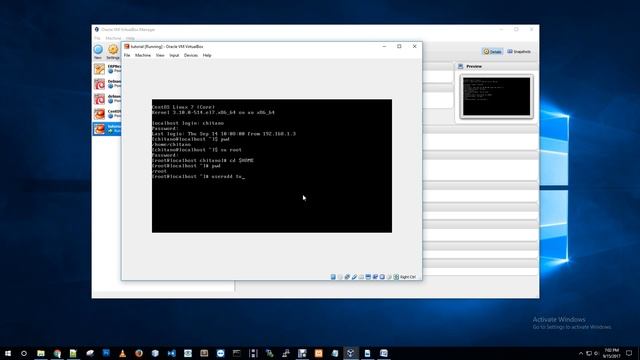Open the View menu of the VM window
Image resolution: width=640 pixels, height=360 pixels.
pyautogui.click(x=160, y=55)
